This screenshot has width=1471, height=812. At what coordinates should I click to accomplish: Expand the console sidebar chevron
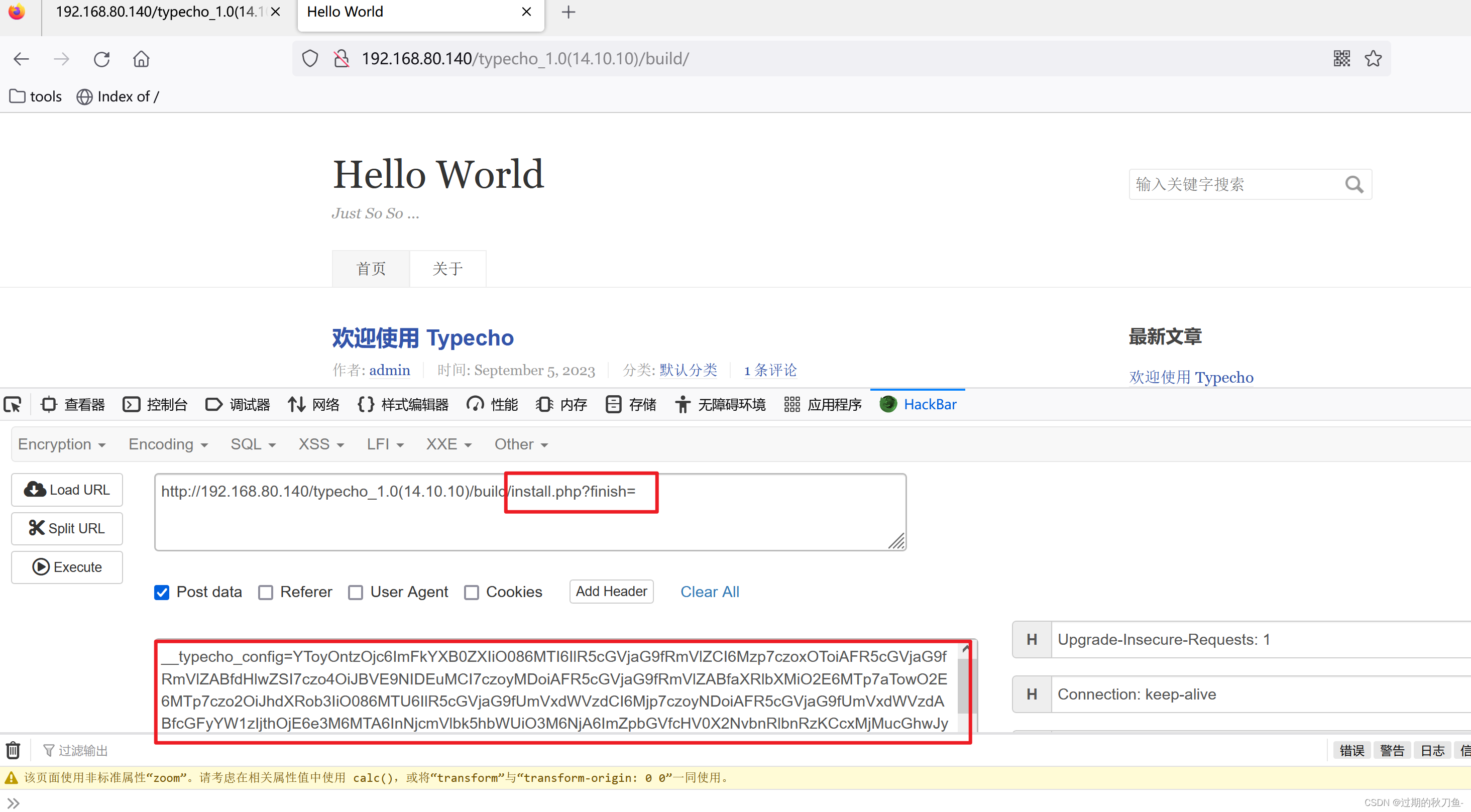(x=14, y=803)
